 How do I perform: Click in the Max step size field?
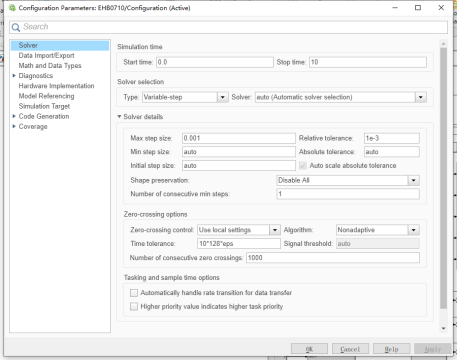239,138
